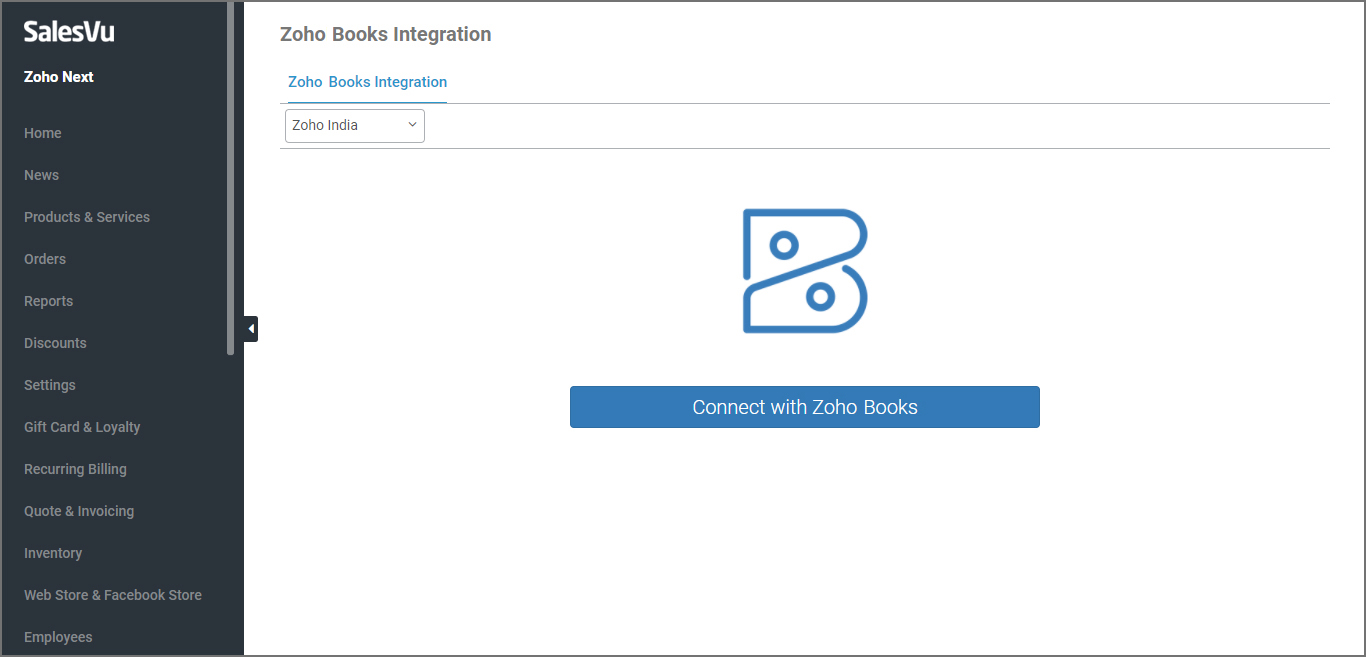Image resolution: width=1366 pixels, height=657 pixels.
Task: Open Recurring Billing
Action: (75, 469)
